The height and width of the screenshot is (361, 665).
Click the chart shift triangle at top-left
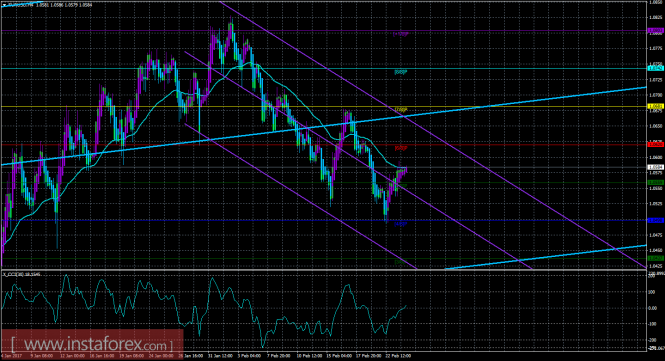tap(4, 5)
